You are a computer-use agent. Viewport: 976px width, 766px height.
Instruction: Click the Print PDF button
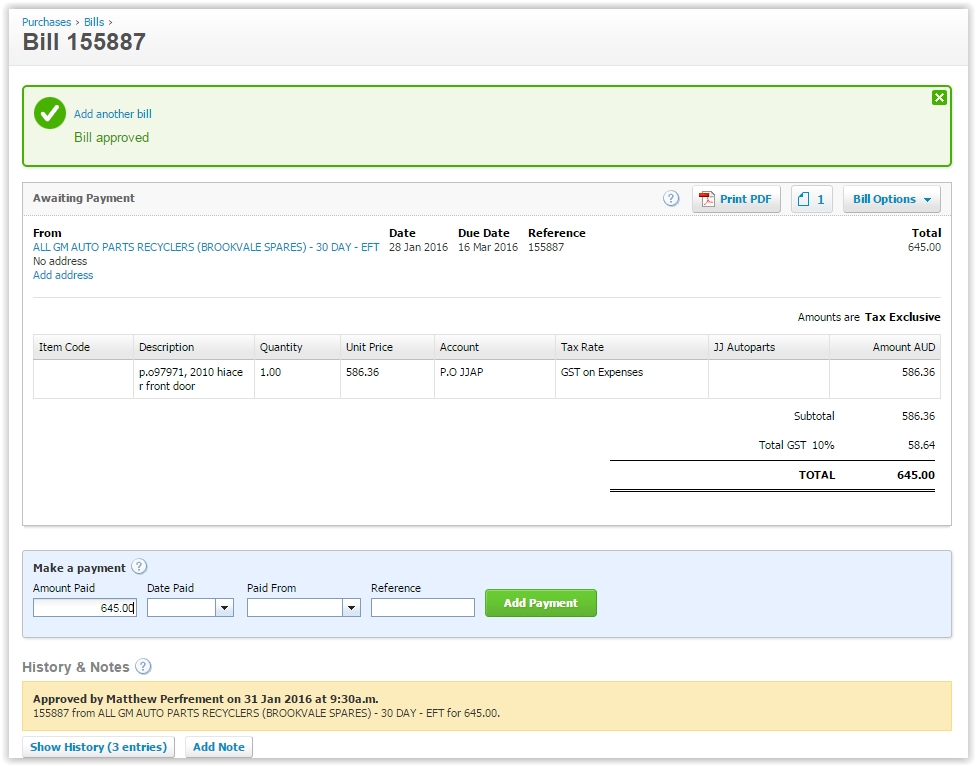coord(736,199)
